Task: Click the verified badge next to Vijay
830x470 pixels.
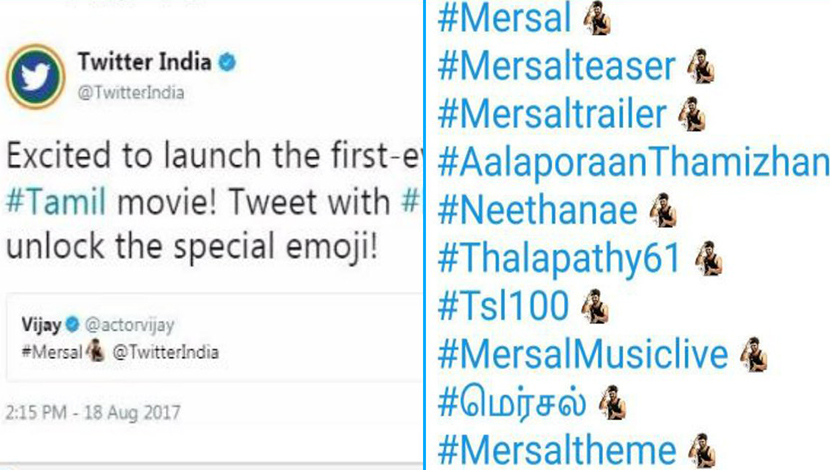Action: pos(73,324)
